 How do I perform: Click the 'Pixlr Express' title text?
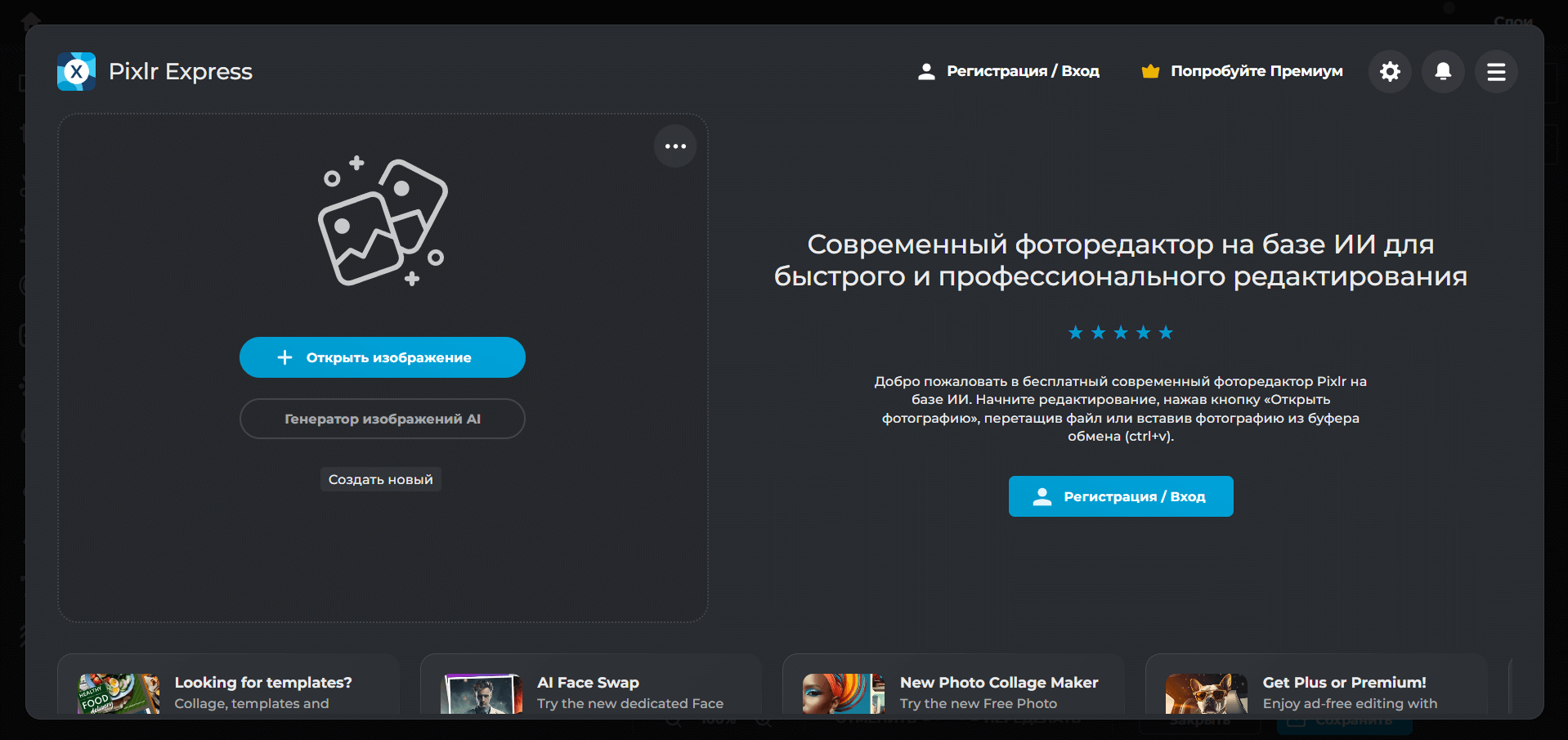[x=181, y=72]
